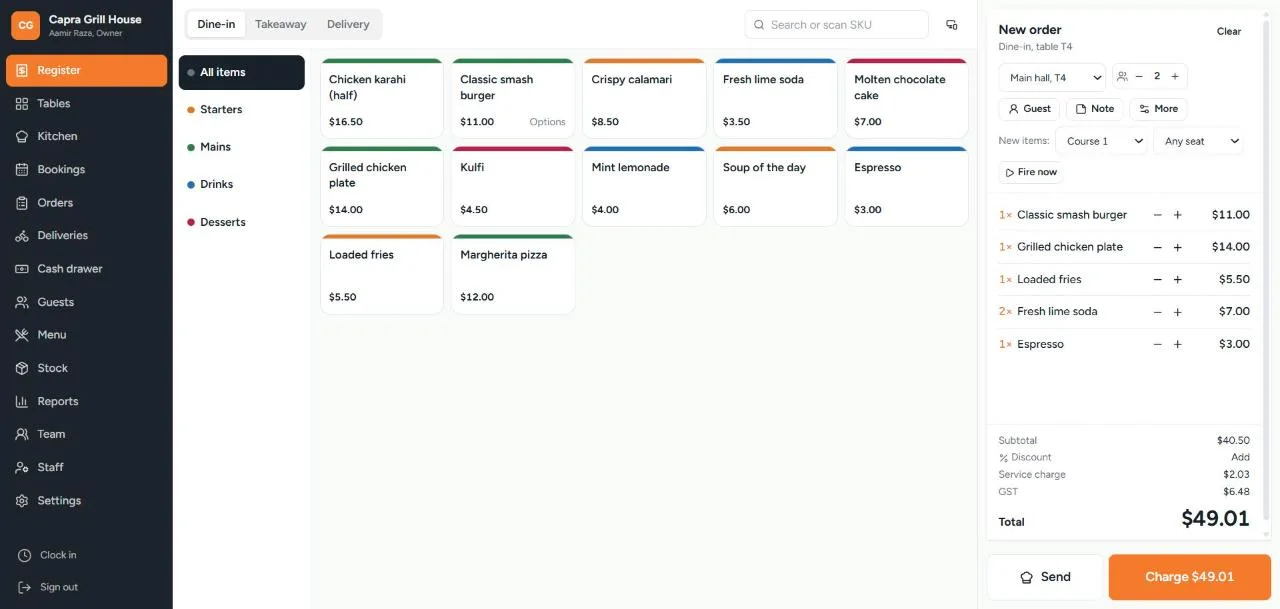1280x609 pixels.
Task: Add Soup of the day to order
Action: [x=776, y=186]
